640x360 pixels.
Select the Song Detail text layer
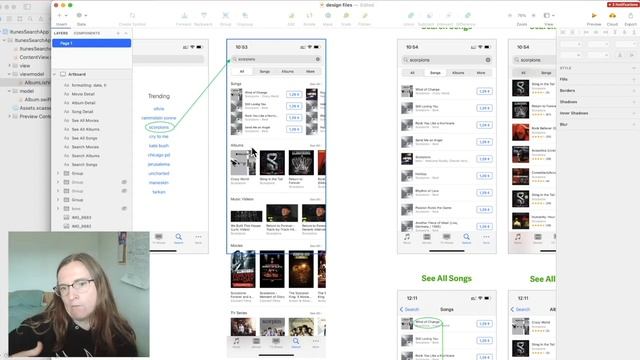(82, 111)
